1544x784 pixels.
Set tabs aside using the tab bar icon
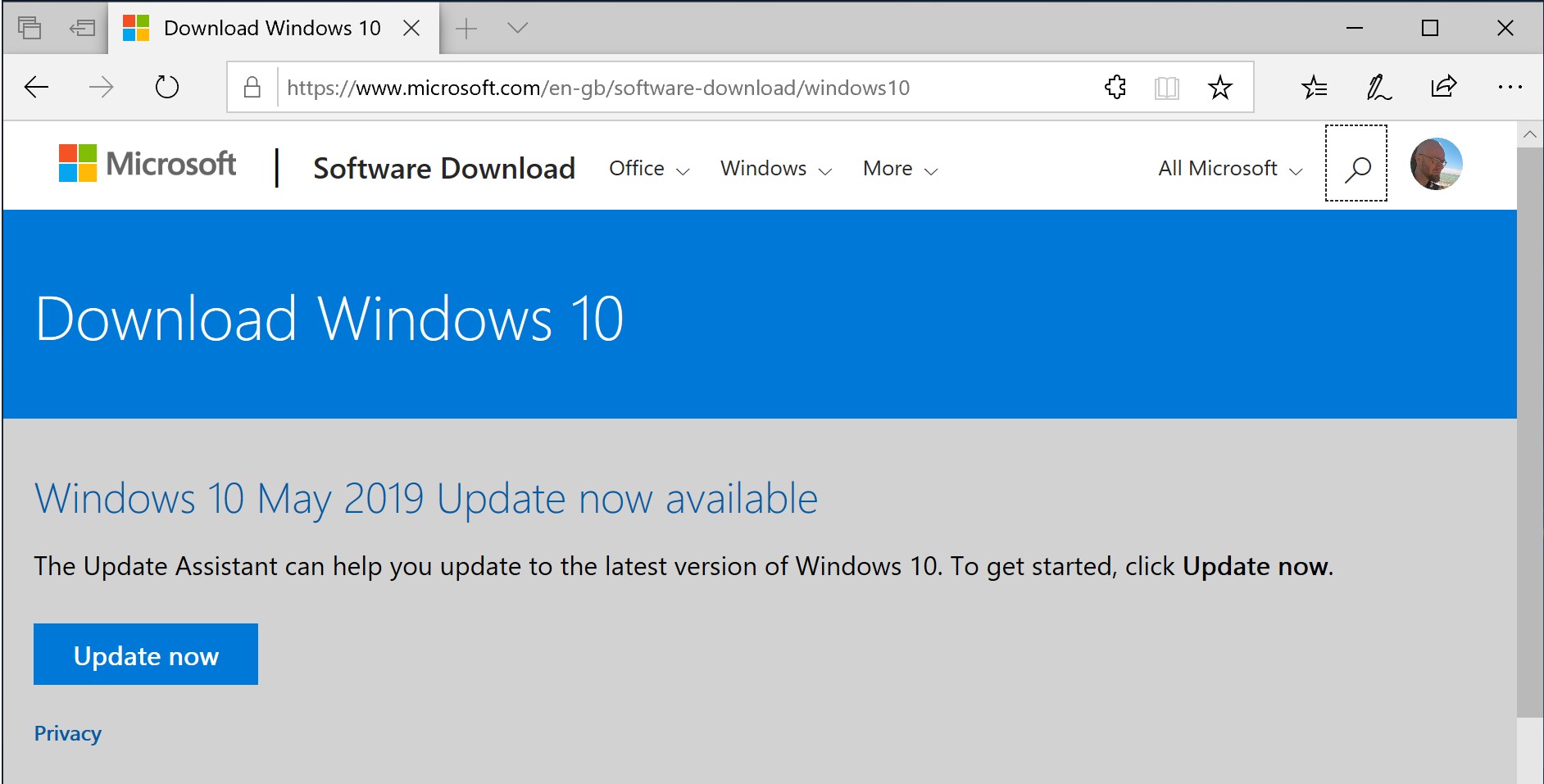point(82,29)
